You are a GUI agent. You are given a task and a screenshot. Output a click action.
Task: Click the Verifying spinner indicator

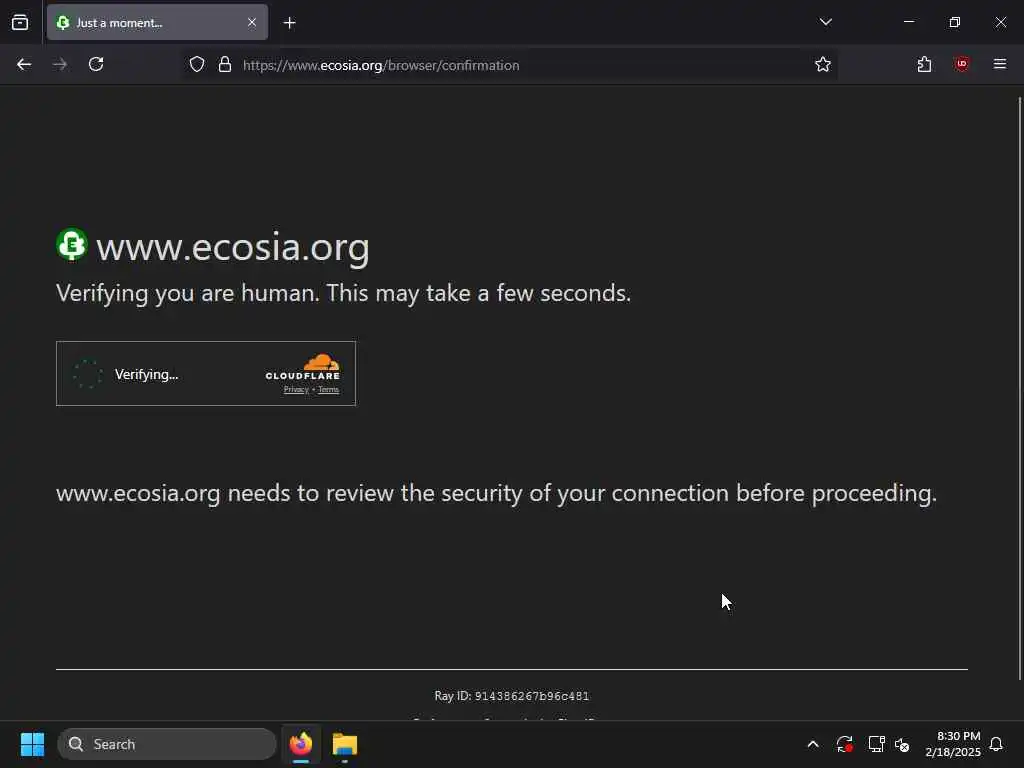pyautogui.click(x=88, y=374)
